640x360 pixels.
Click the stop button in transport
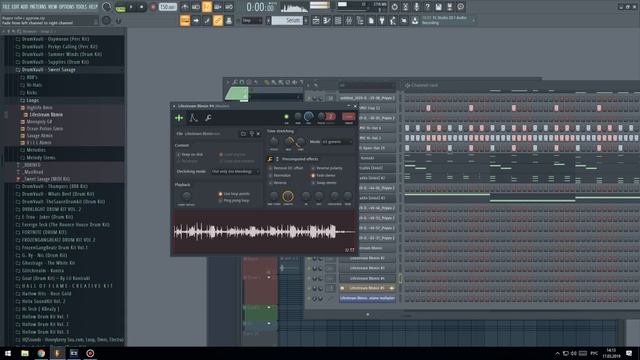point(142,7)
